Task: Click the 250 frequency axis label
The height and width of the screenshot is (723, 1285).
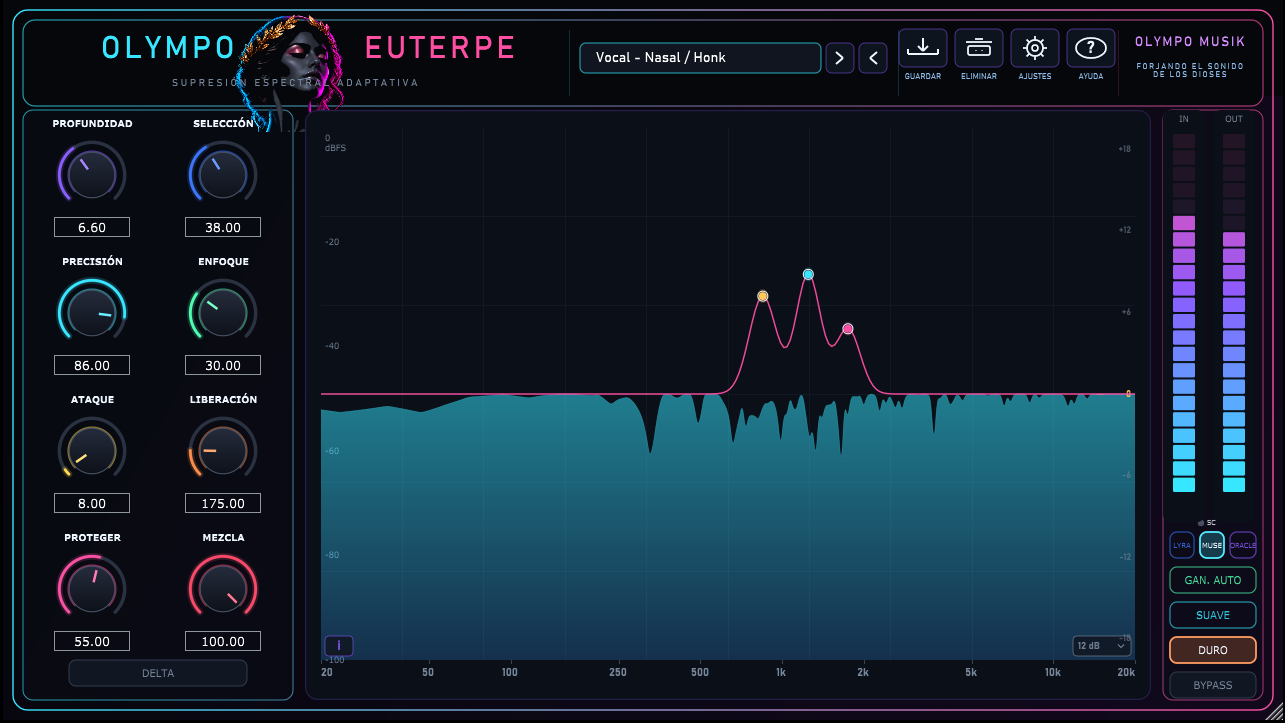Action: pyautogui.click(x=618, y=672)
